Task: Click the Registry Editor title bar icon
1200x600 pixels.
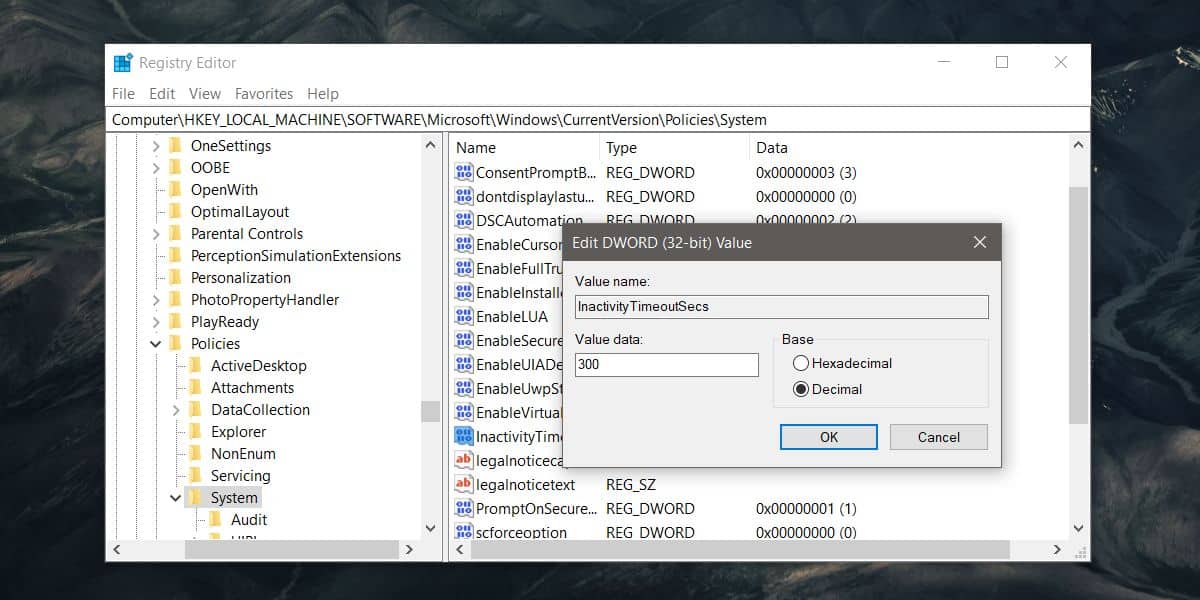Action: (x=123, y=62)
